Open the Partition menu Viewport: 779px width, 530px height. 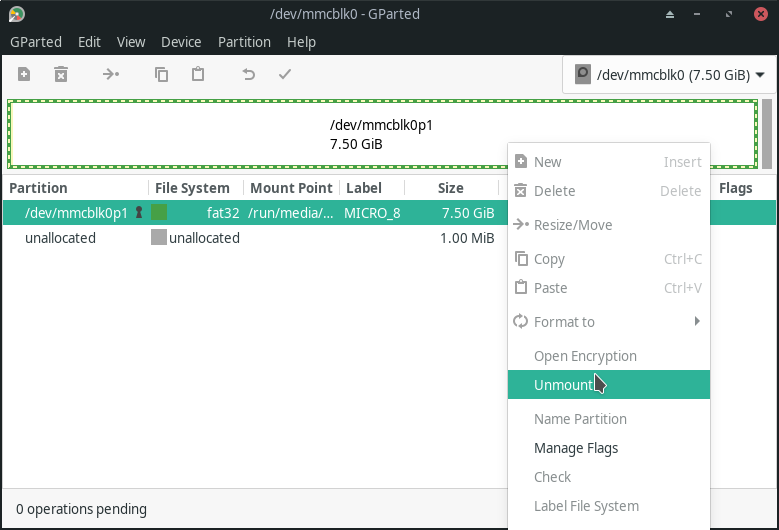(244, 42)
